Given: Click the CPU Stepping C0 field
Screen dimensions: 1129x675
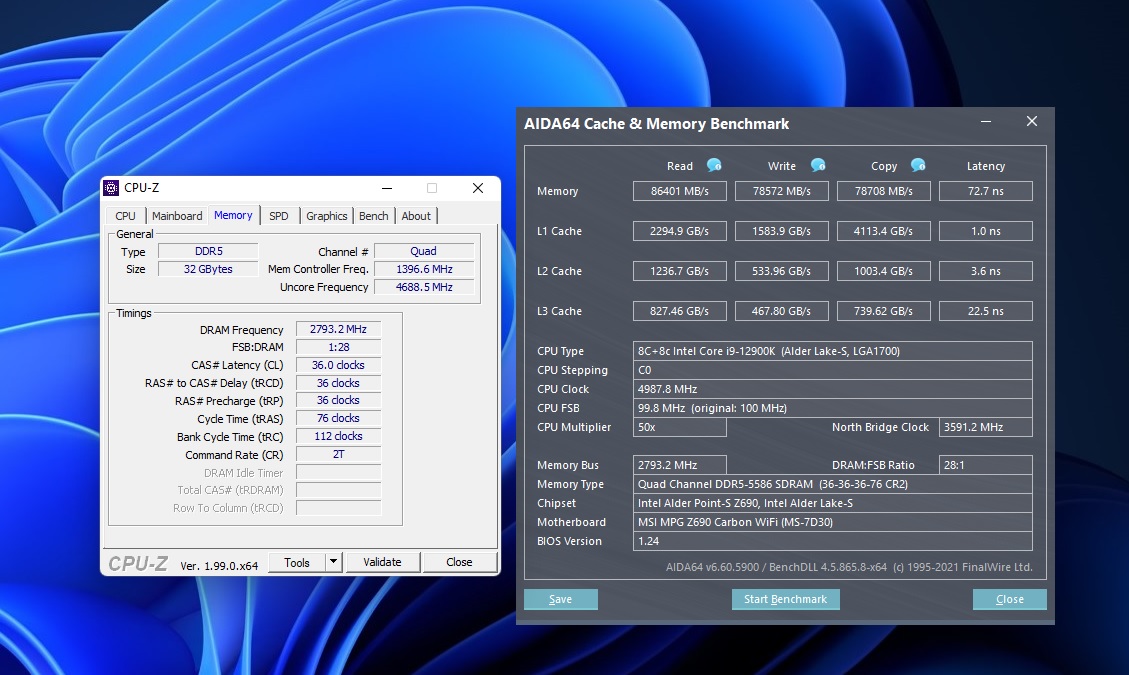Looking at the screenshot, I should pyautogui.click(x=832, y=370).
